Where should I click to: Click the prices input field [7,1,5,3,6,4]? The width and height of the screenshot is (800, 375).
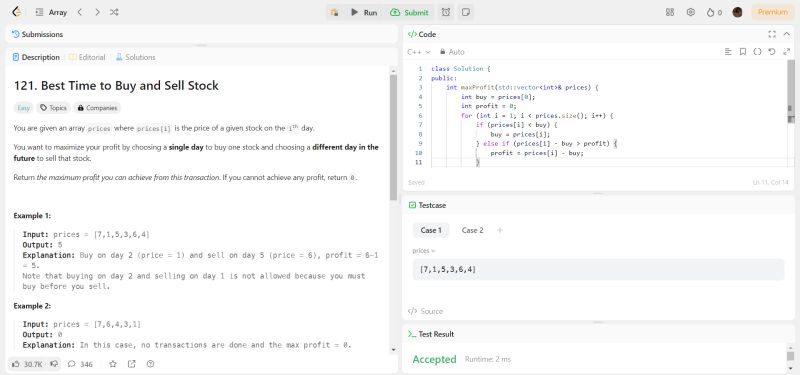click(598, 269)
